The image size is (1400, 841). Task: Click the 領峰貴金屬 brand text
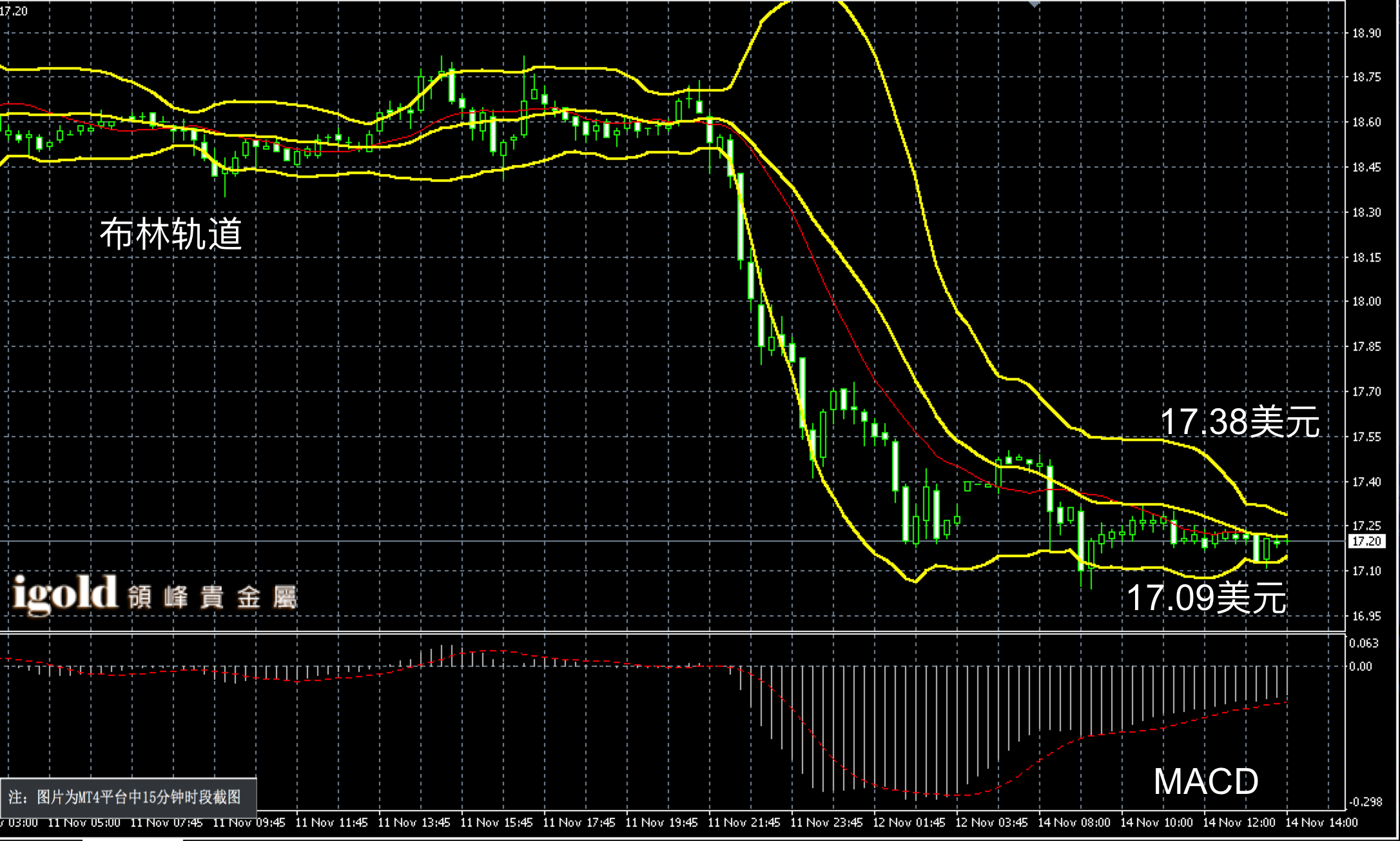213,598
